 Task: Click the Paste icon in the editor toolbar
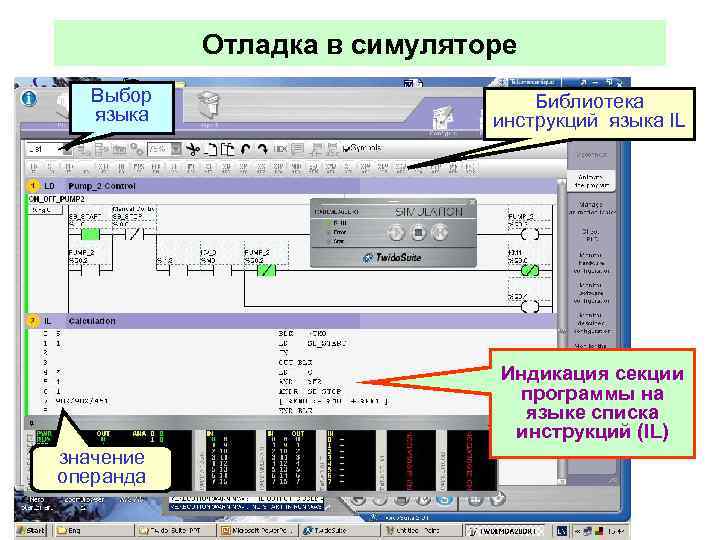point(227,149)
